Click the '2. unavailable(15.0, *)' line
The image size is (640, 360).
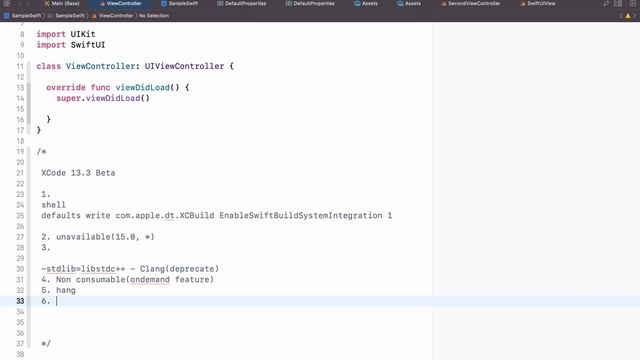(98, 237)
